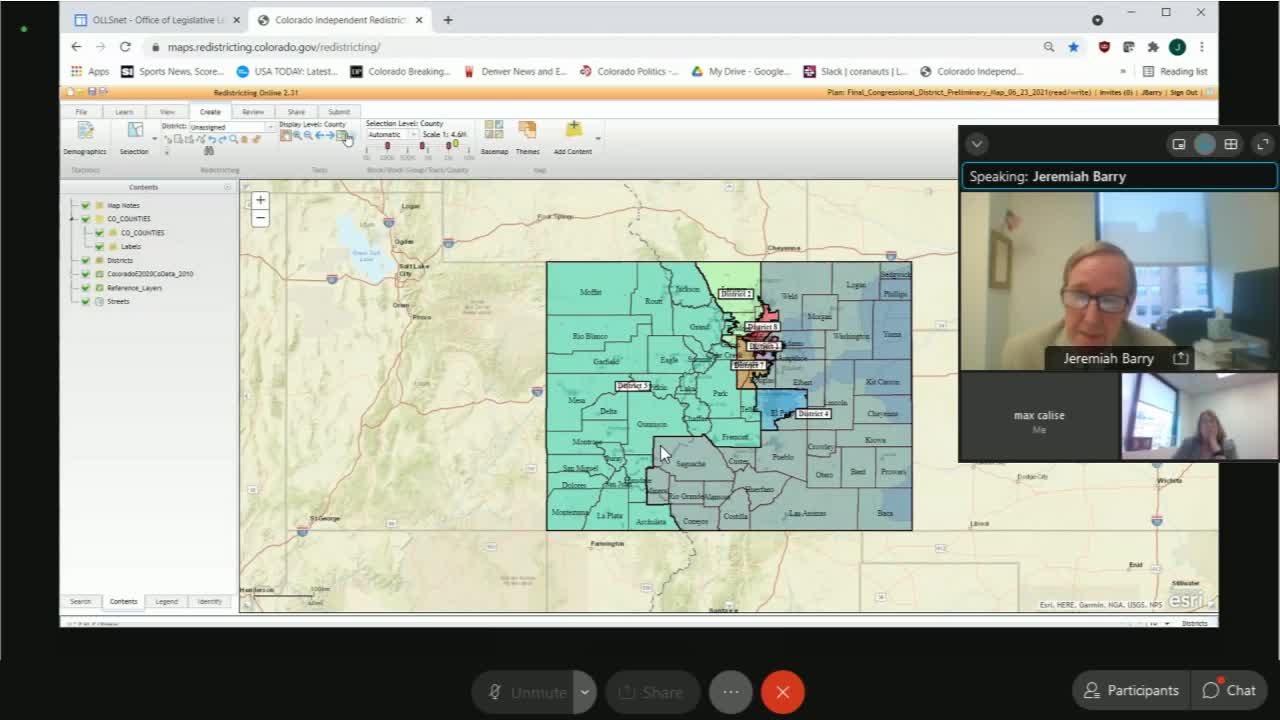The image size is (1280, 720).
Task: Click the blue forward navigation arrow
Action: (x=330, y=136)
